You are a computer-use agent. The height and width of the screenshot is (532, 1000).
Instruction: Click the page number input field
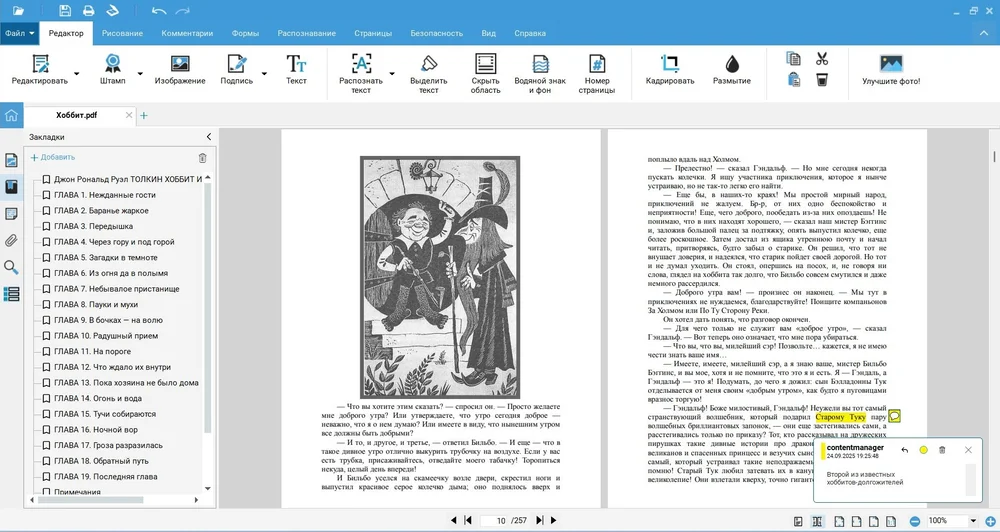click(496, 521)
